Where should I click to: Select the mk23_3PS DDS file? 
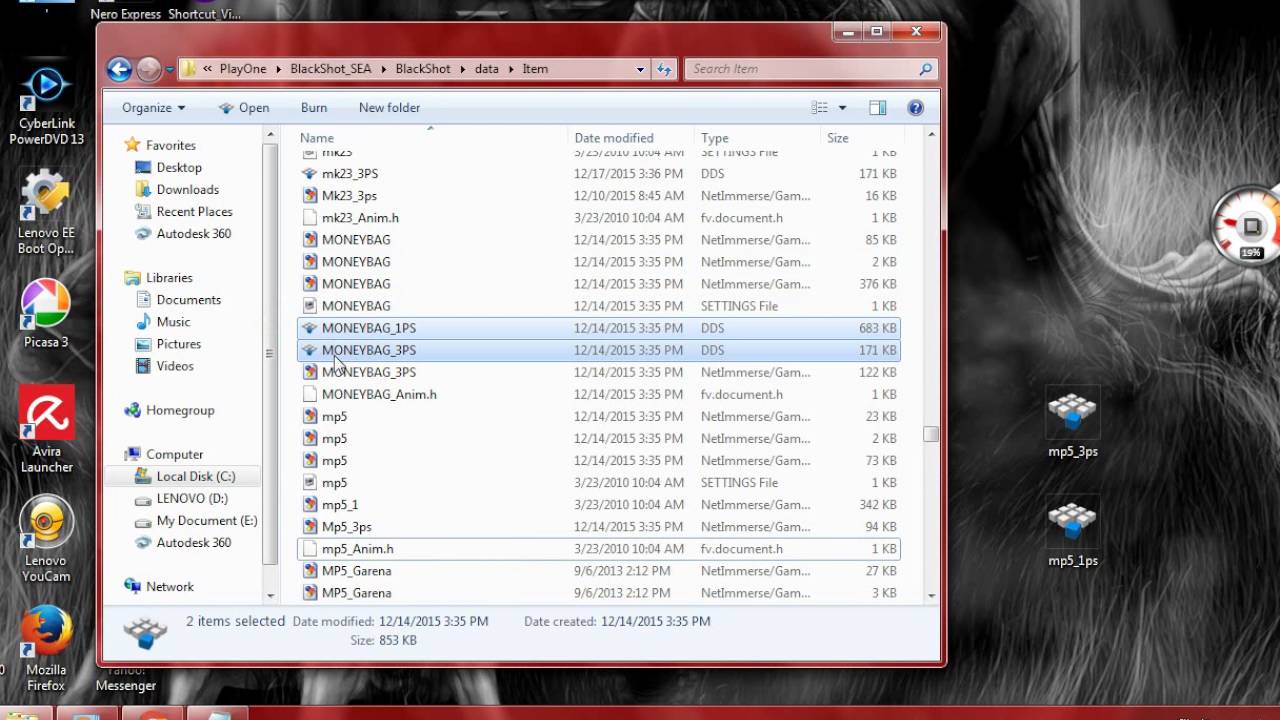click(x=599, y=173)
